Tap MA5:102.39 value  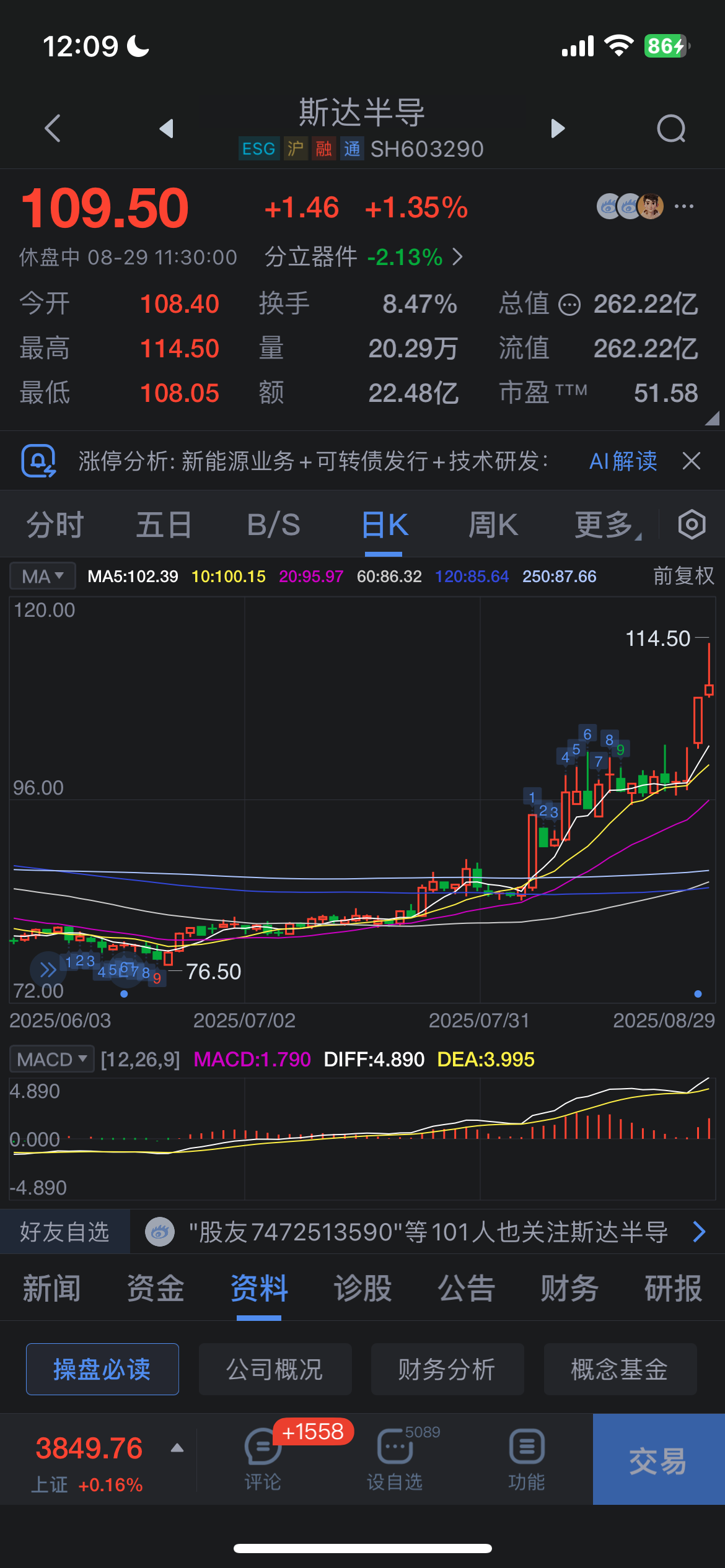(133, 577)
